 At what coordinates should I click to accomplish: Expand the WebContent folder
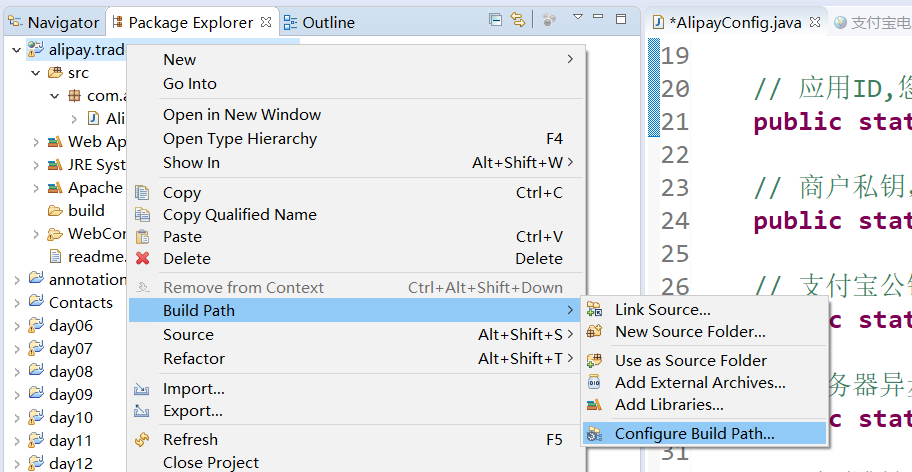coord(36,234)
